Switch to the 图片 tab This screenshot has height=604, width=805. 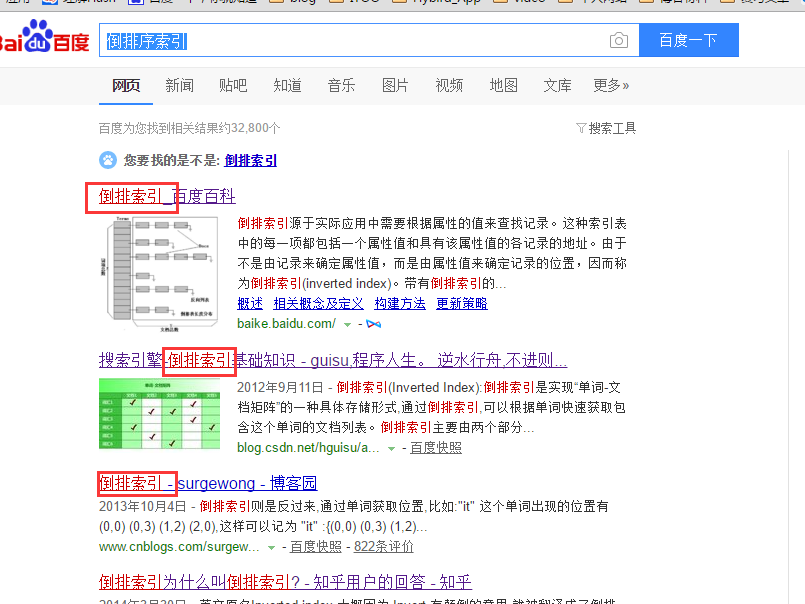click(x=395, y=85)
